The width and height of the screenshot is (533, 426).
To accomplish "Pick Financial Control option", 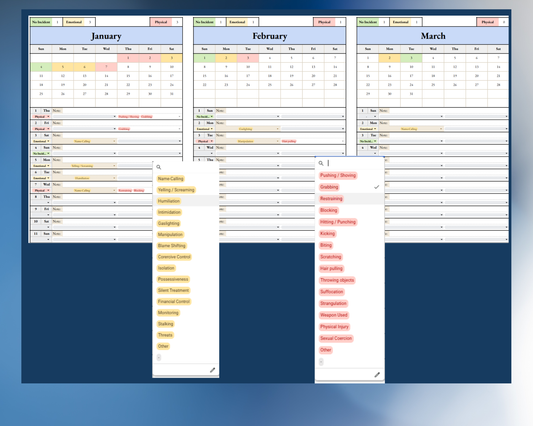I will pyautogui.click(x=174, y=302).
